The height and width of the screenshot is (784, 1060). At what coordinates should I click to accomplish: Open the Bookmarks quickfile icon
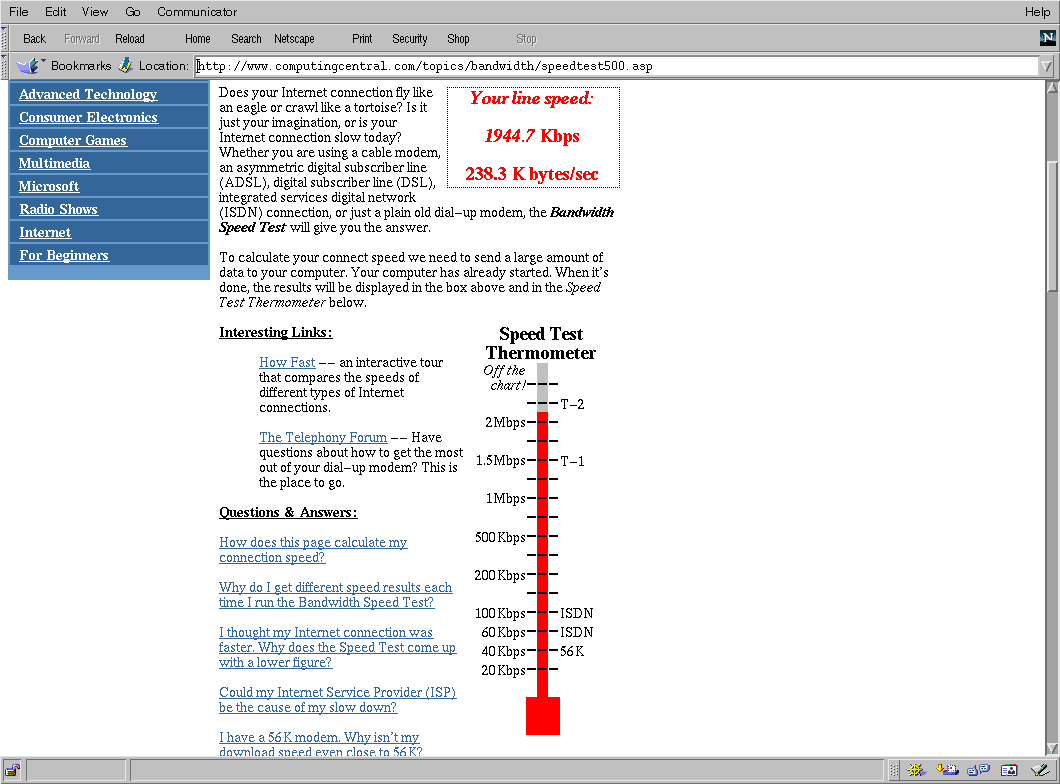coord(29,66)
